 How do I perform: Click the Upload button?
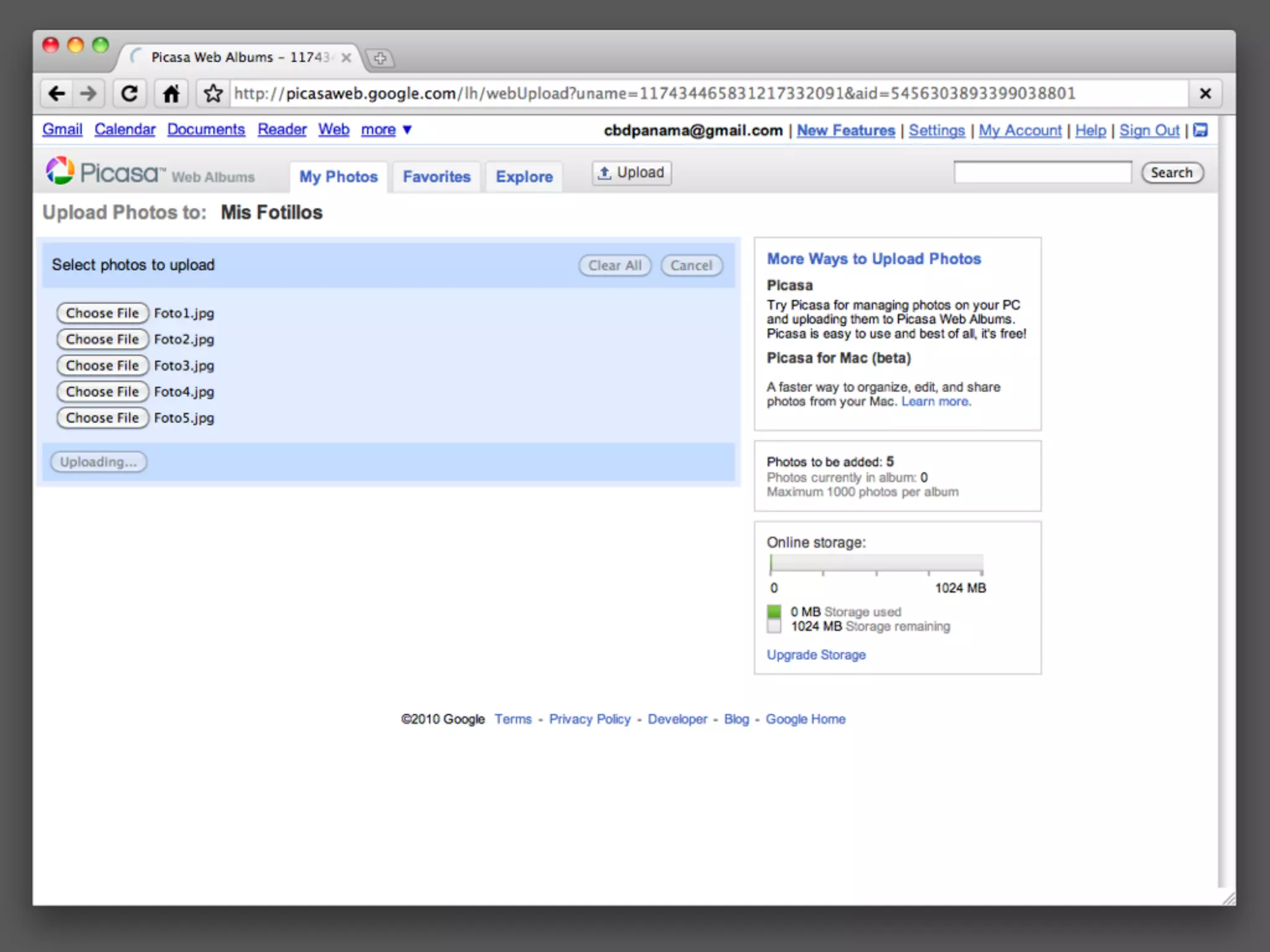tap(631, 172)
